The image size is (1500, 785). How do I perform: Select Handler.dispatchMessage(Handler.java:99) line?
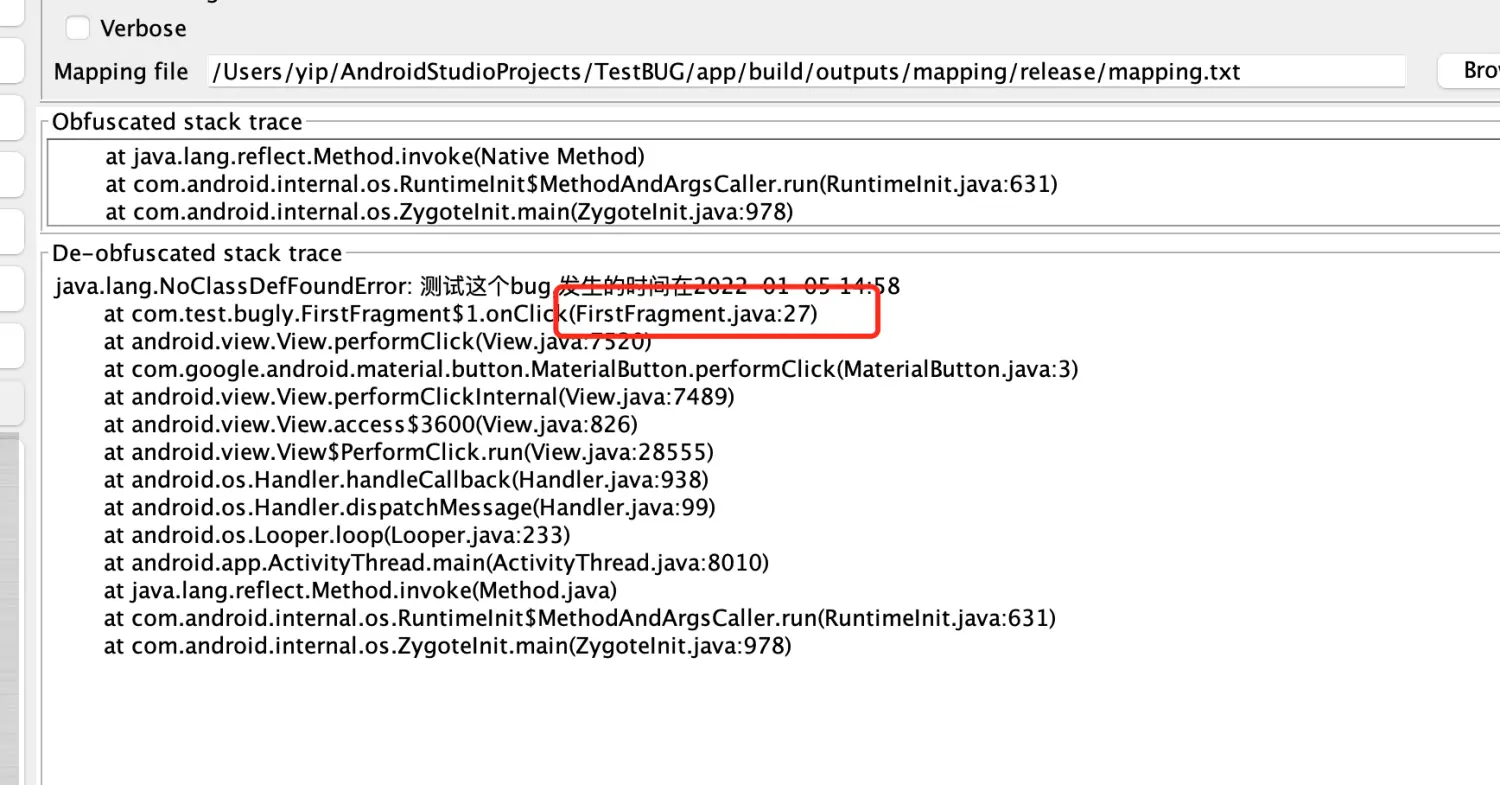[410, 507]
